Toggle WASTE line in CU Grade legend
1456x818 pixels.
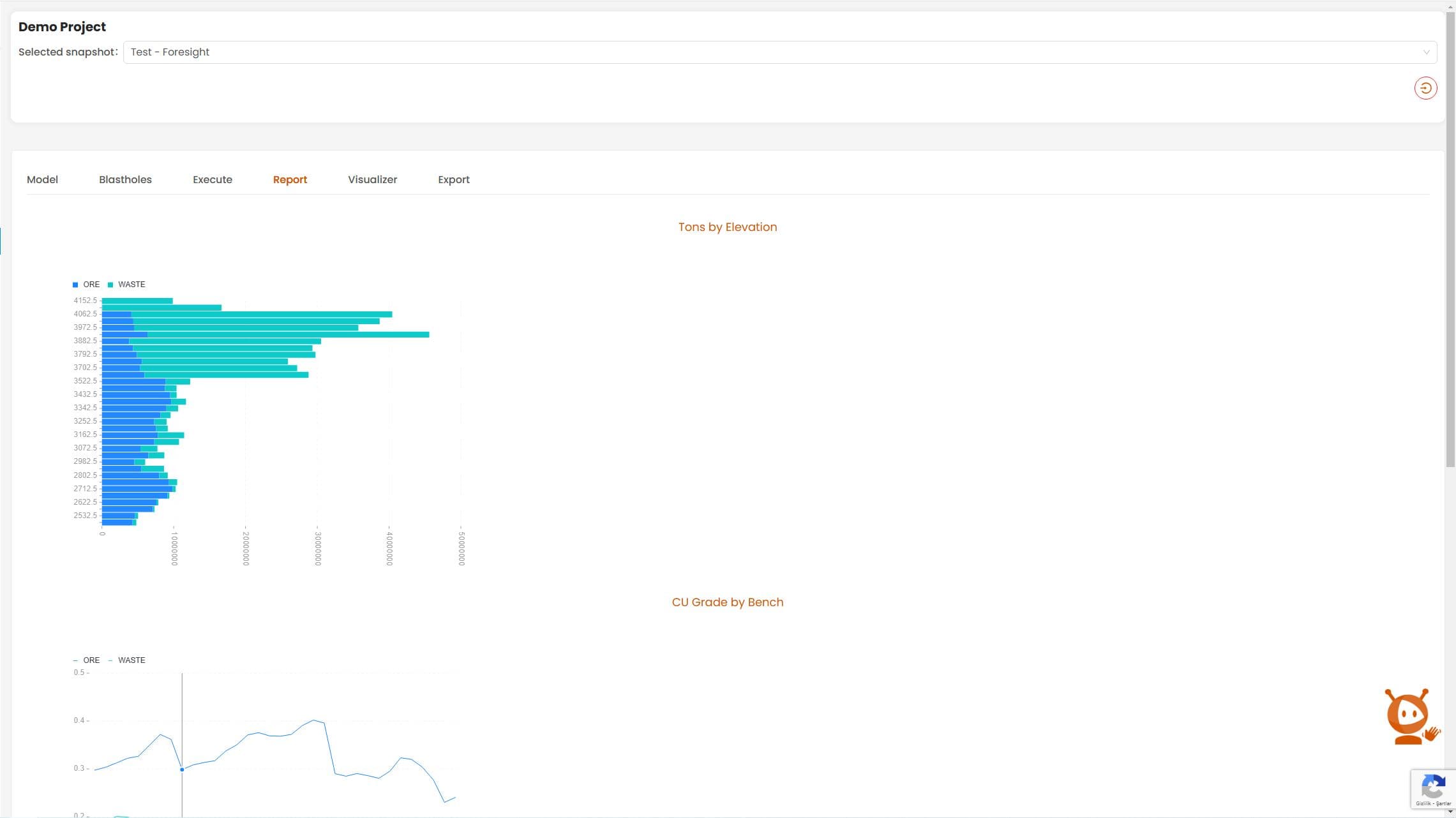tap(126, 660)
